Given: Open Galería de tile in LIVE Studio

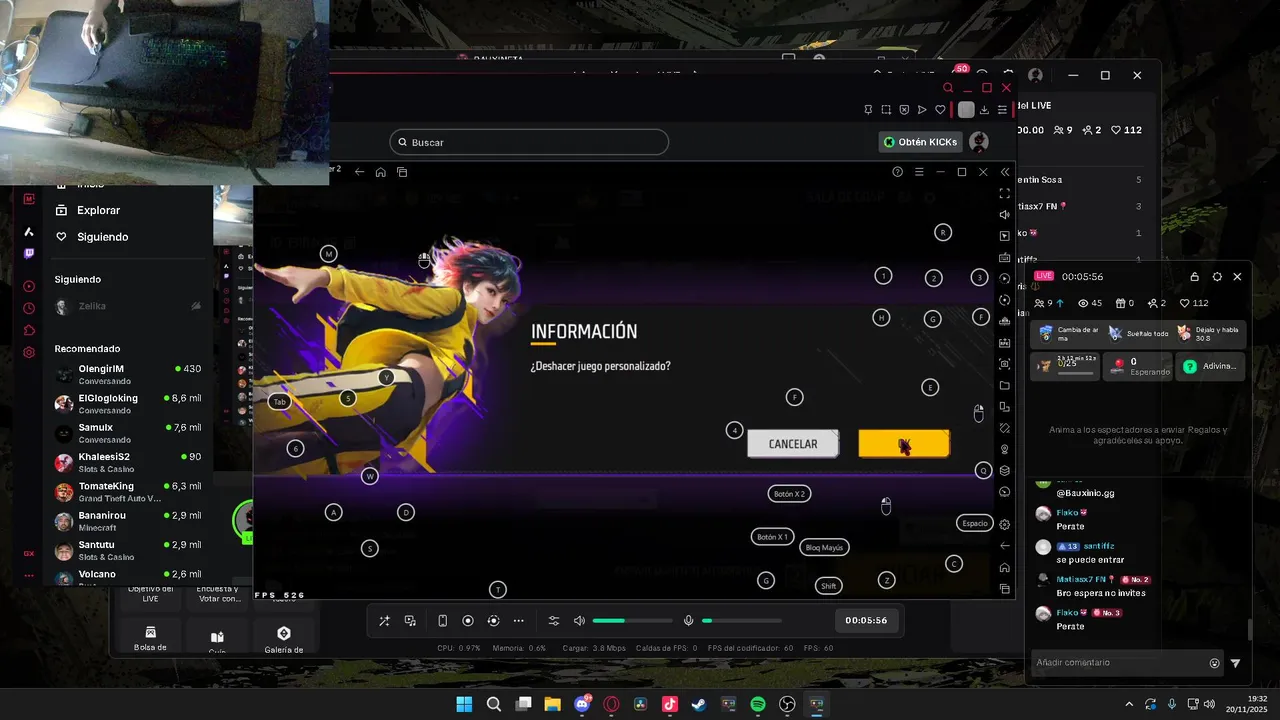Looking at the screenshot, I should [284, 639].
